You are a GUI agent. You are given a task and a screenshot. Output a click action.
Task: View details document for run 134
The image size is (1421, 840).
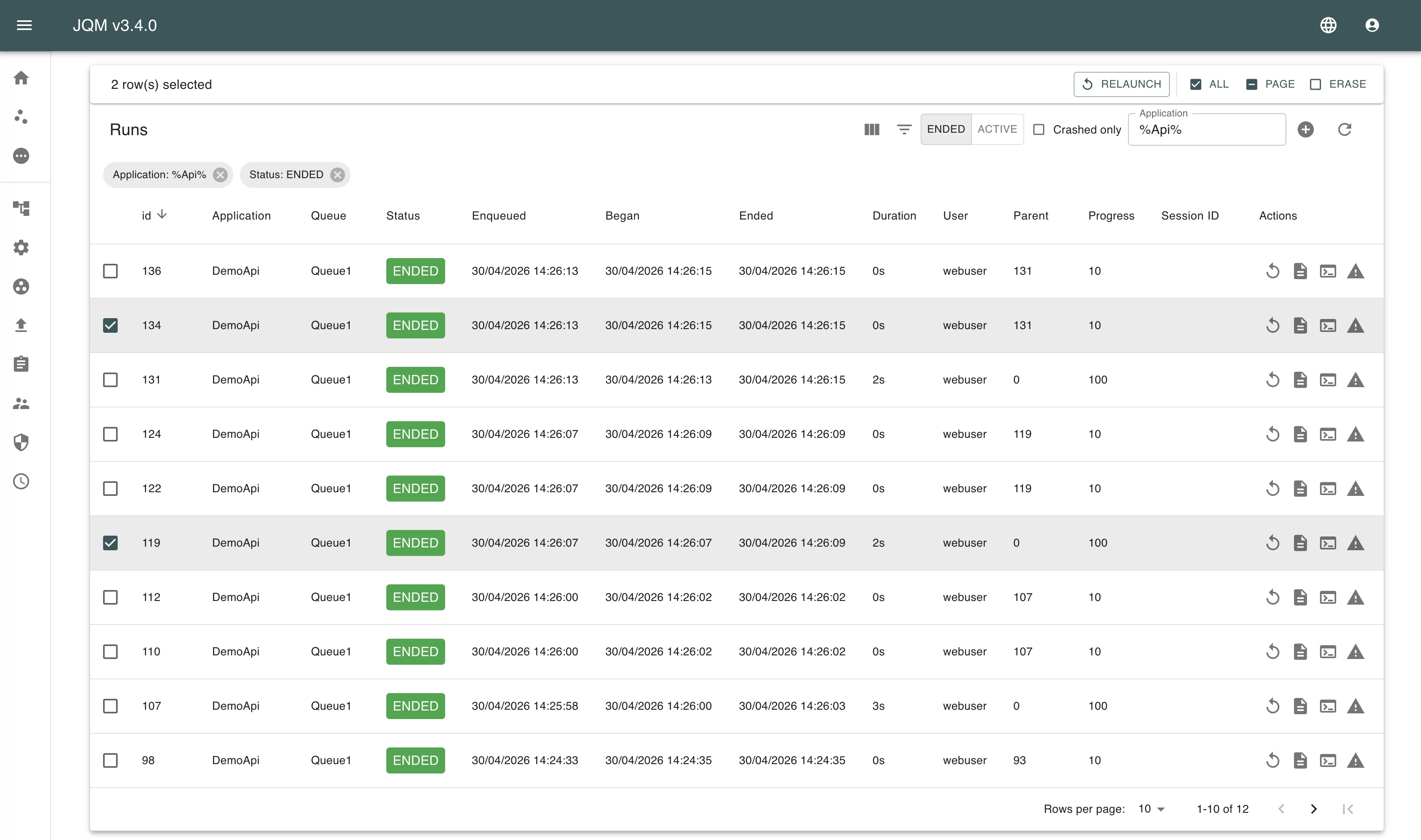1300,325
